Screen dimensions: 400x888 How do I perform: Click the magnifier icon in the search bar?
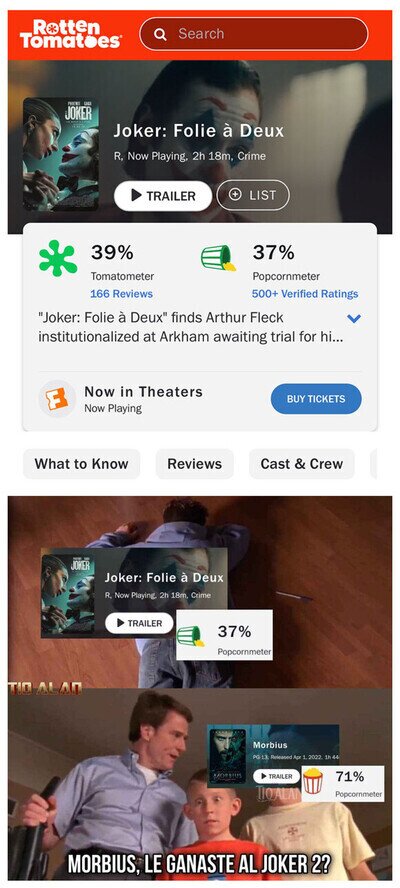160,35
